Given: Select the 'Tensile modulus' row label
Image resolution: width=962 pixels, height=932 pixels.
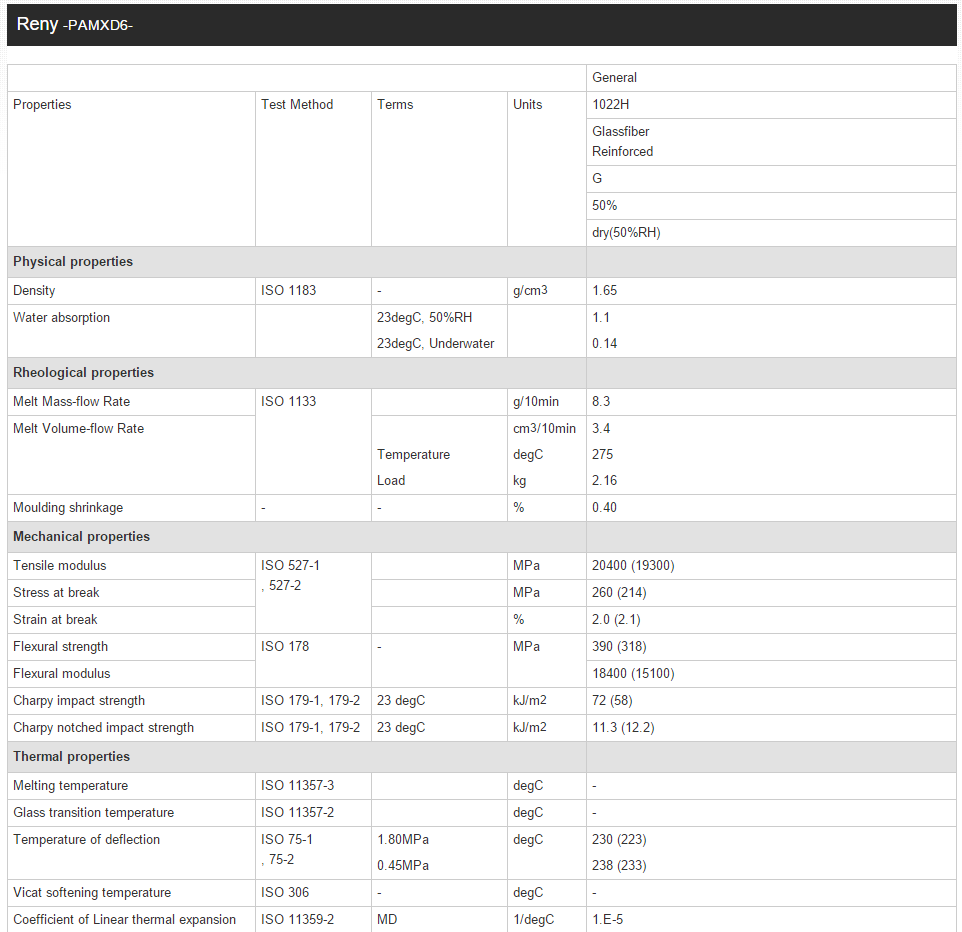Looking at the screenshot, I should click(x=60, y=566).
